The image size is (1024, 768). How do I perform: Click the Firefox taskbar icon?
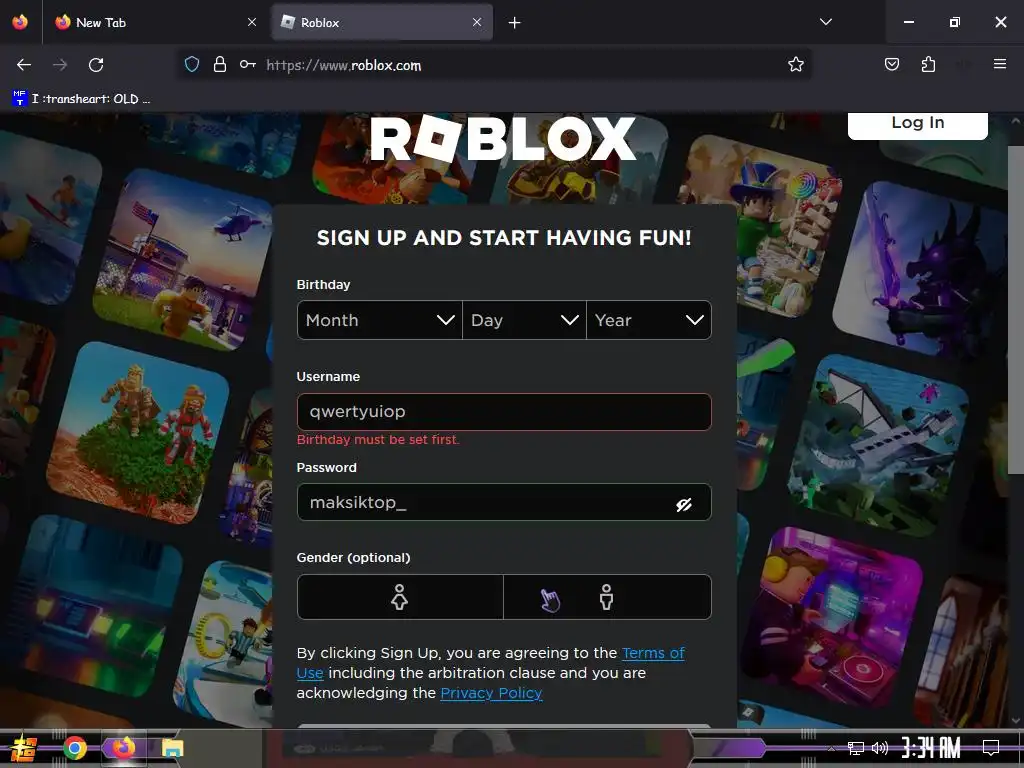pos(123,748)
